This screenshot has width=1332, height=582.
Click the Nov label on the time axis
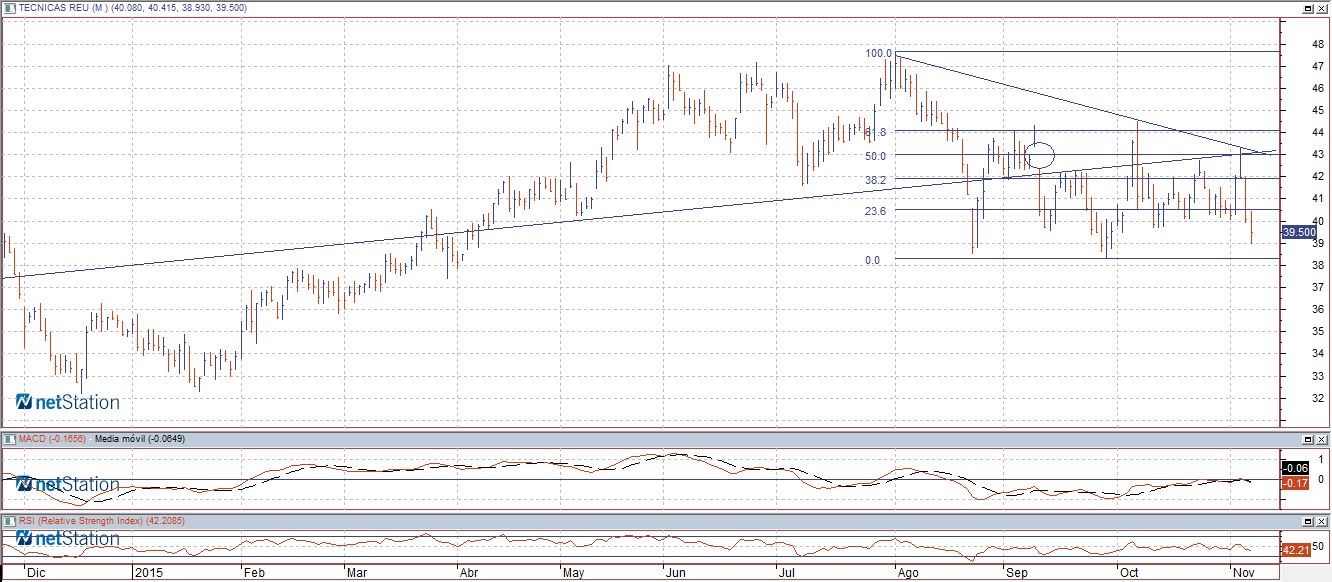coord(1243,573)
